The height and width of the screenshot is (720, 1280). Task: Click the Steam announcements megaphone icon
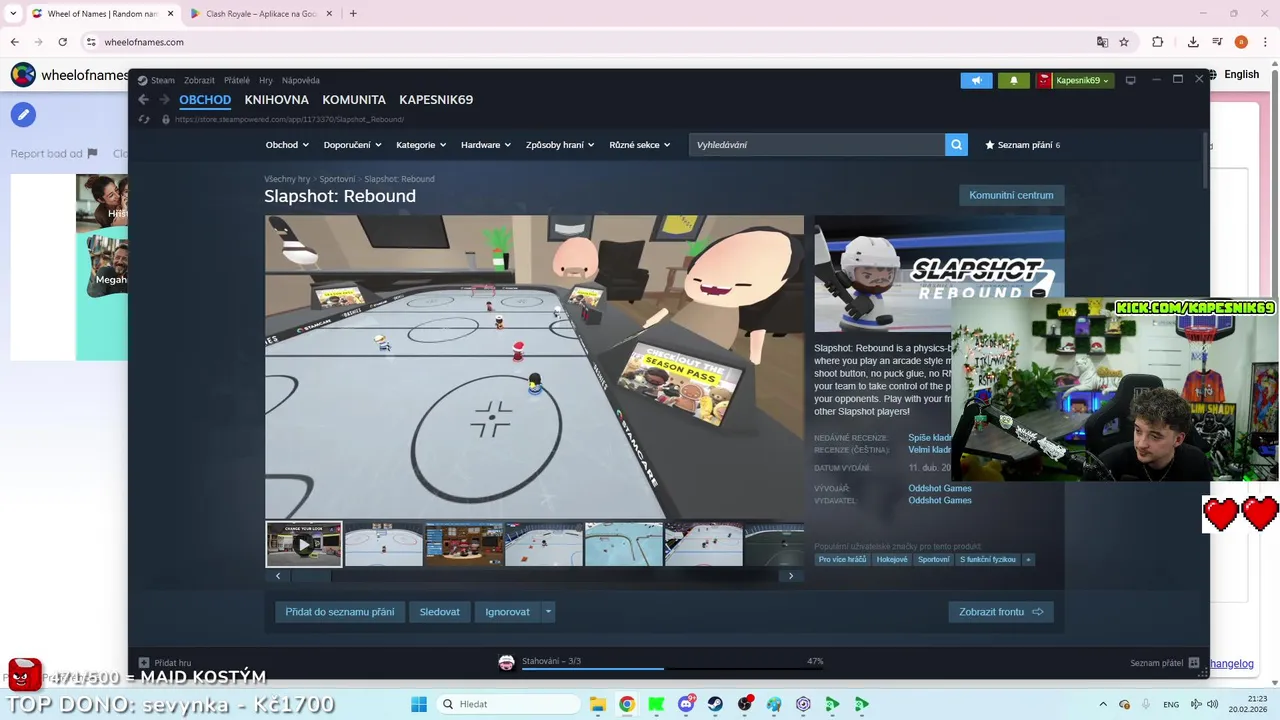point(976,80)
